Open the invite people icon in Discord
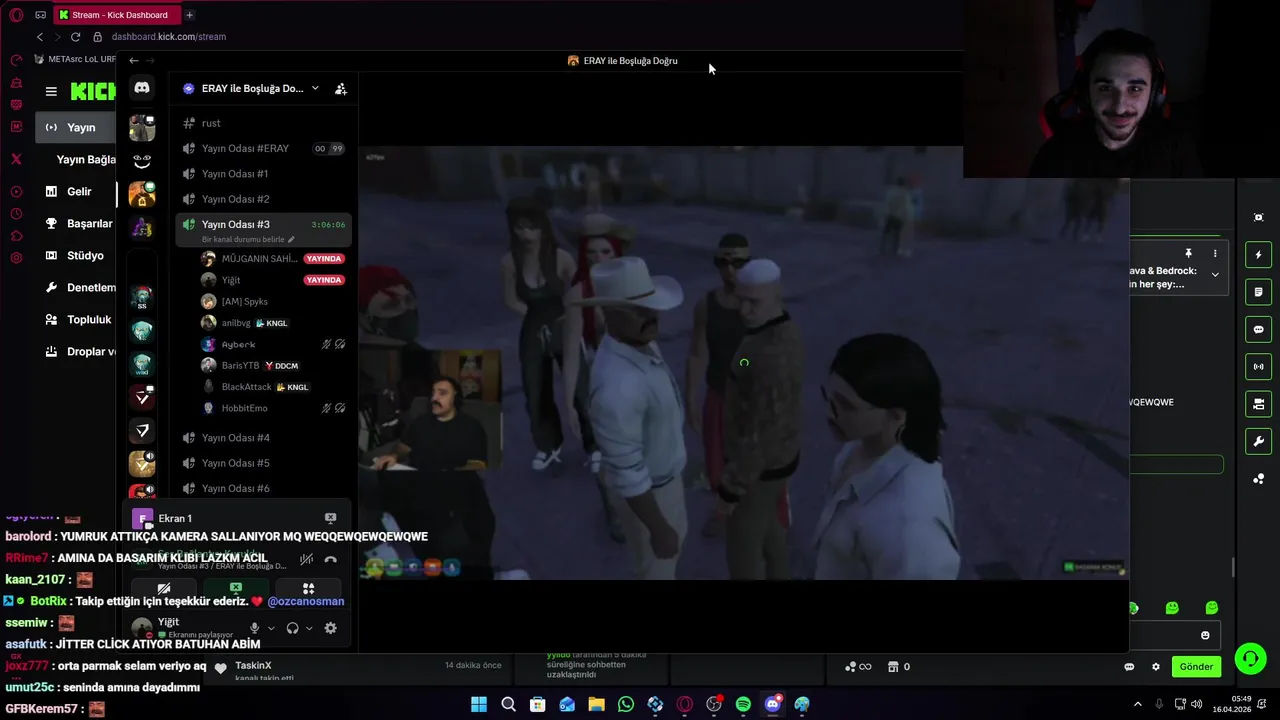 click(x=341, y=89)
